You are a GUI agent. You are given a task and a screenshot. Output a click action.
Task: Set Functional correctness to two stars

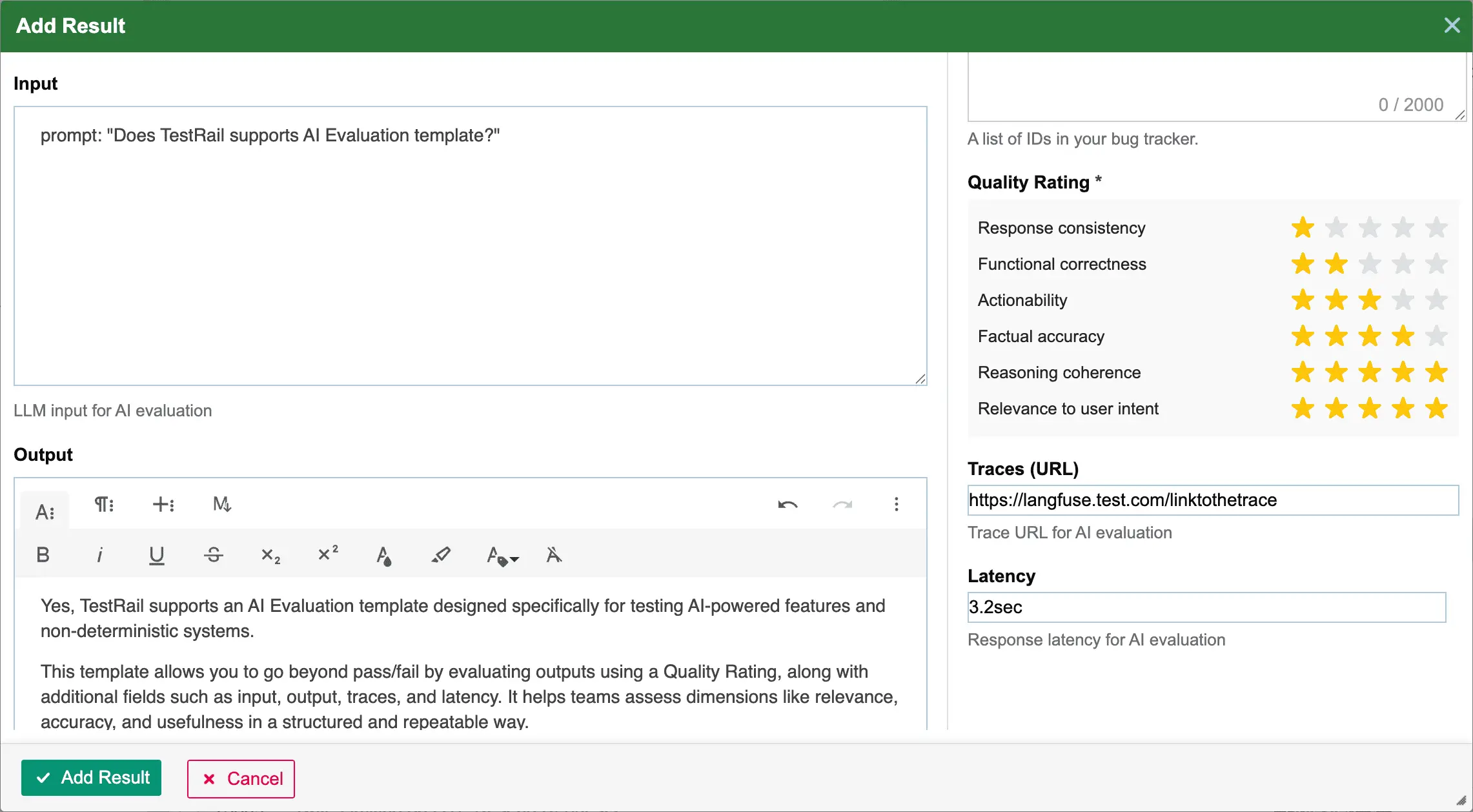click(1336, 263)
